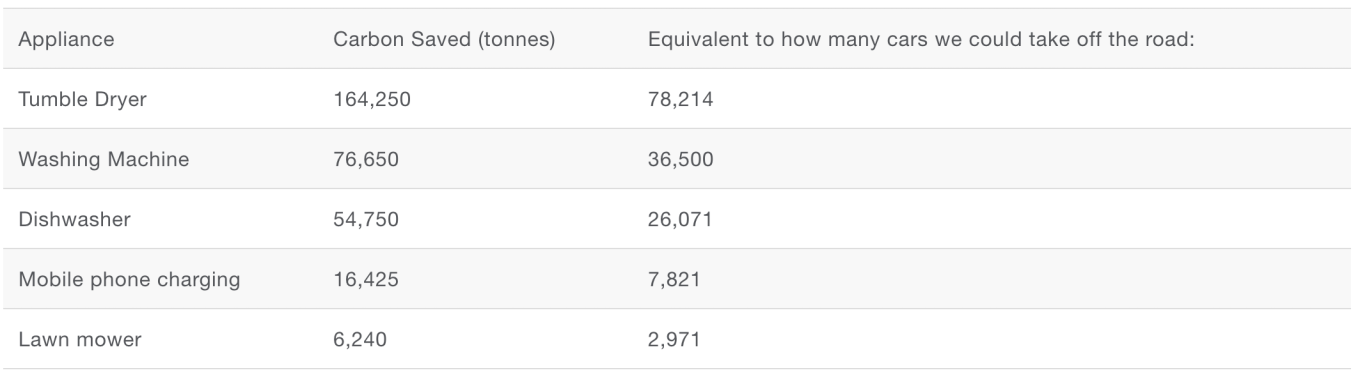The image size is (1360, 391).
Task: Click the 36,500 cars cell
Action: [x=681, y=159]
